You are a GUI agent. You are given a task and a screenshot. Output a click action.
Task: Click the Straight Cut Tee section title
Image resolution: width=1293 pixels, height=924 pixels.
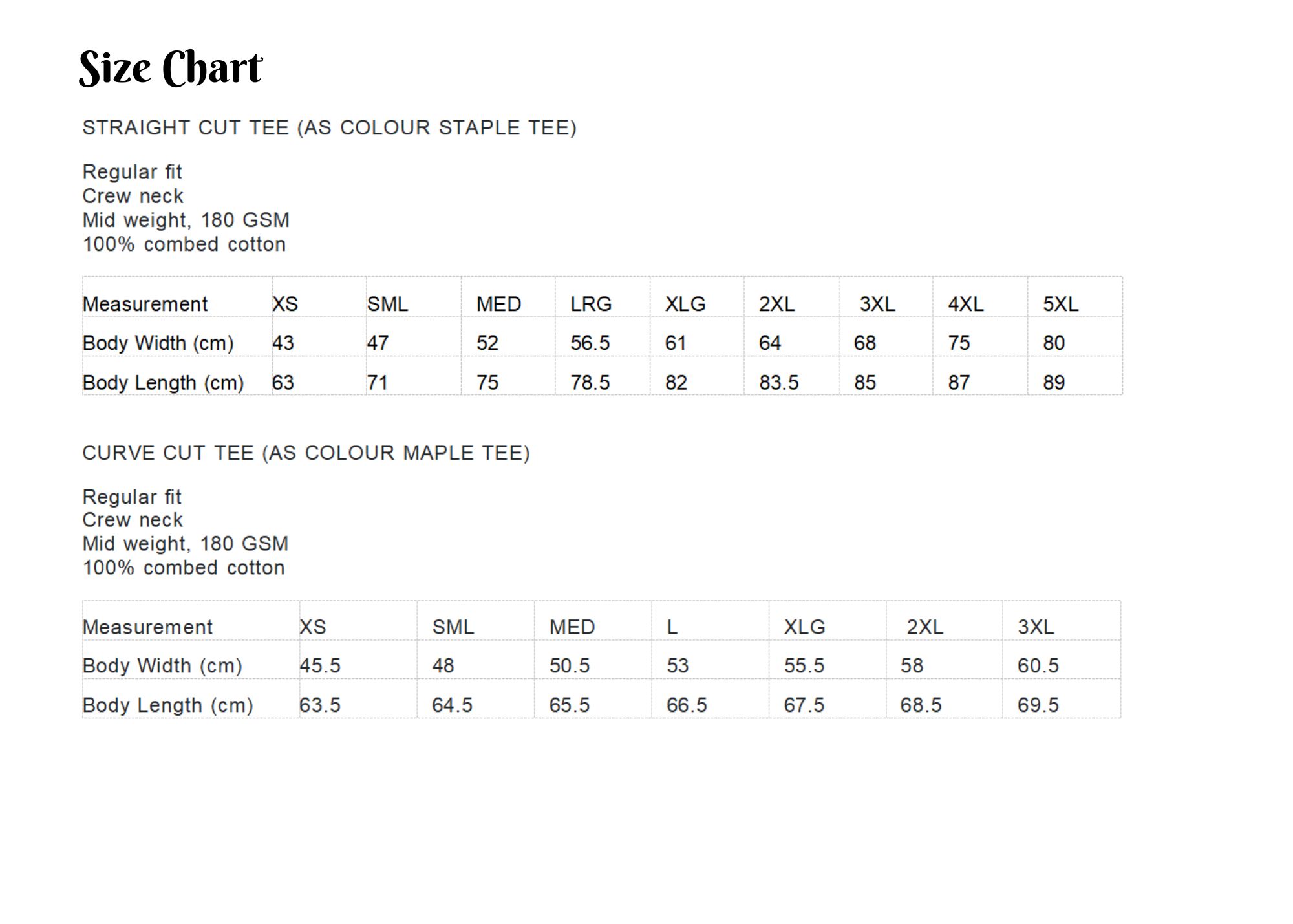[329, 127]
